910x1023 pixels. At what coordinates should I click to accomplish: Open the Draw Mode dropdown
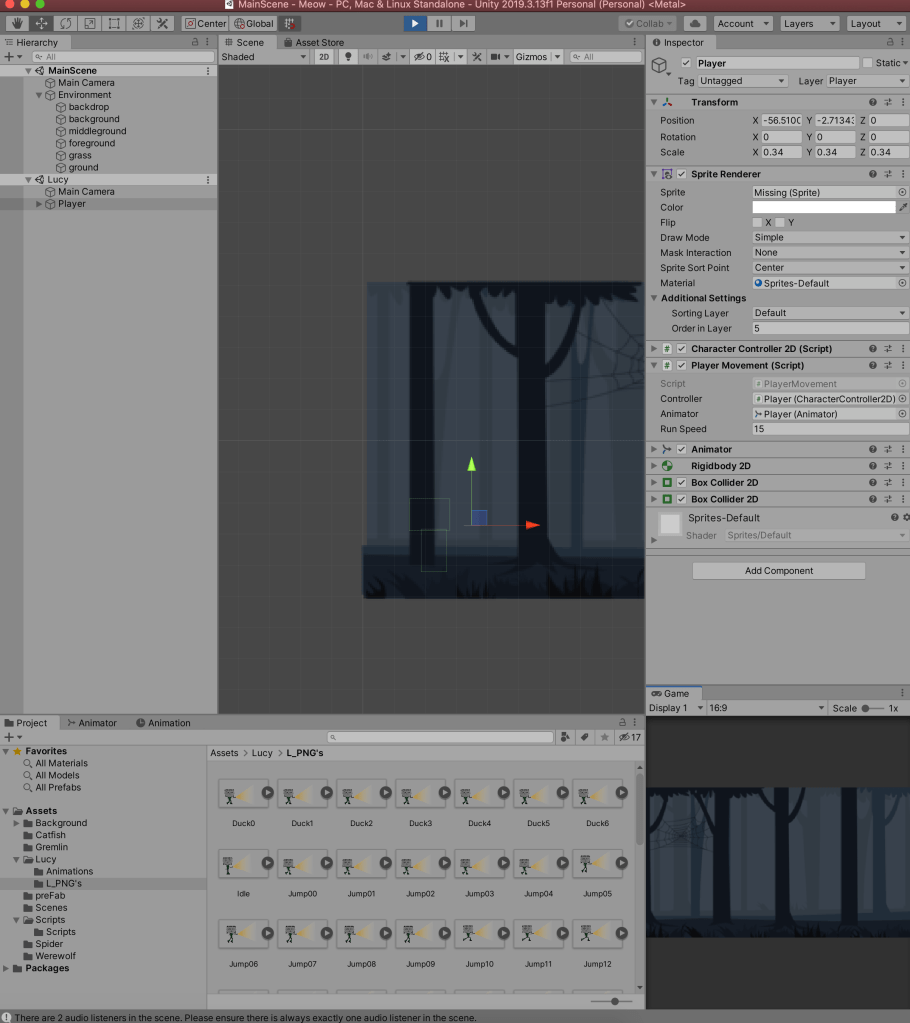[x=829, y=238]
